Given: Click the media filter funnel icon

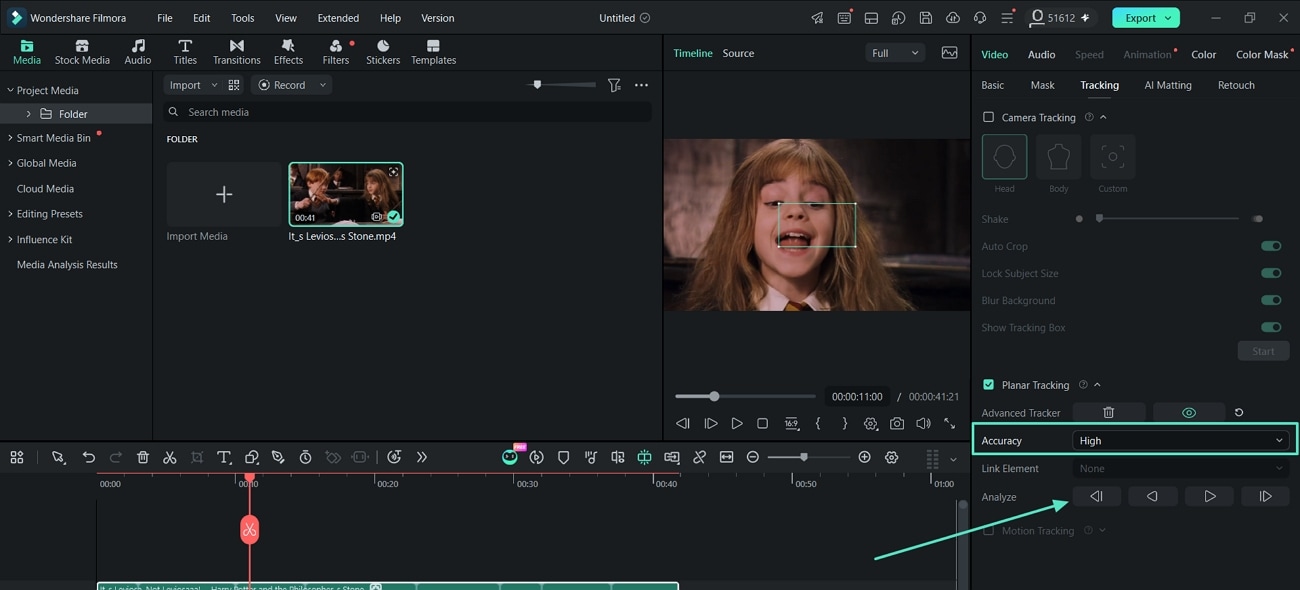Looking at the screenshot, I should (x=614, y=85).
